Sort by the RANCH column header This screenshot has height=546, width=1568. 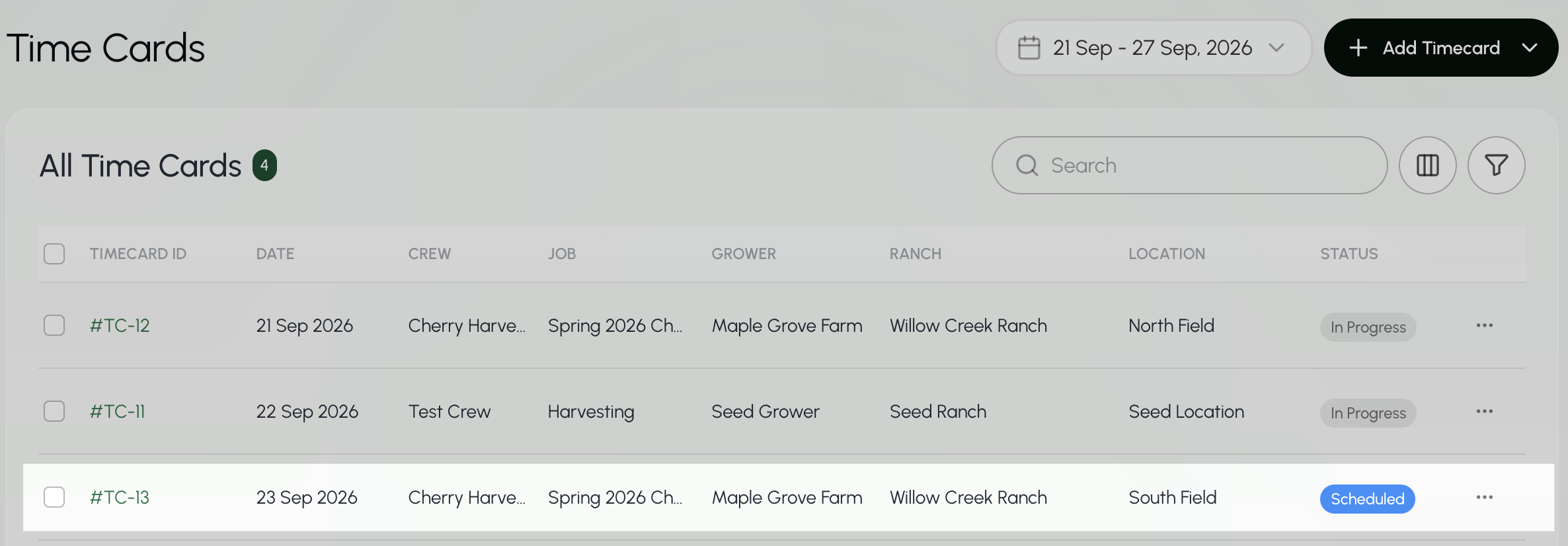click(916, 254)
